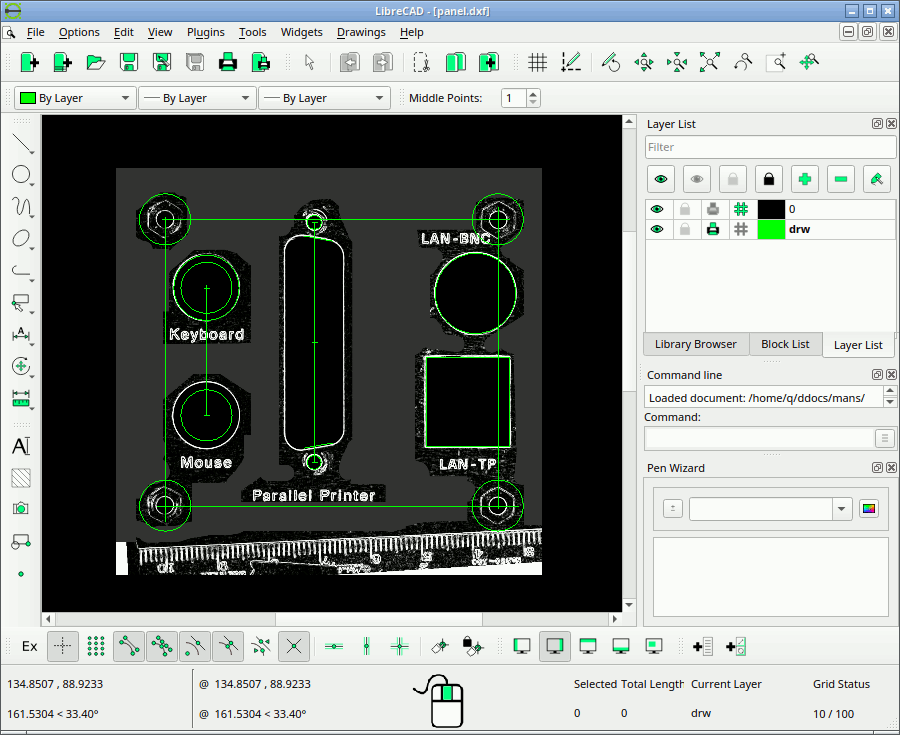Select the Spline curve tool

click(x=22, y=207)
